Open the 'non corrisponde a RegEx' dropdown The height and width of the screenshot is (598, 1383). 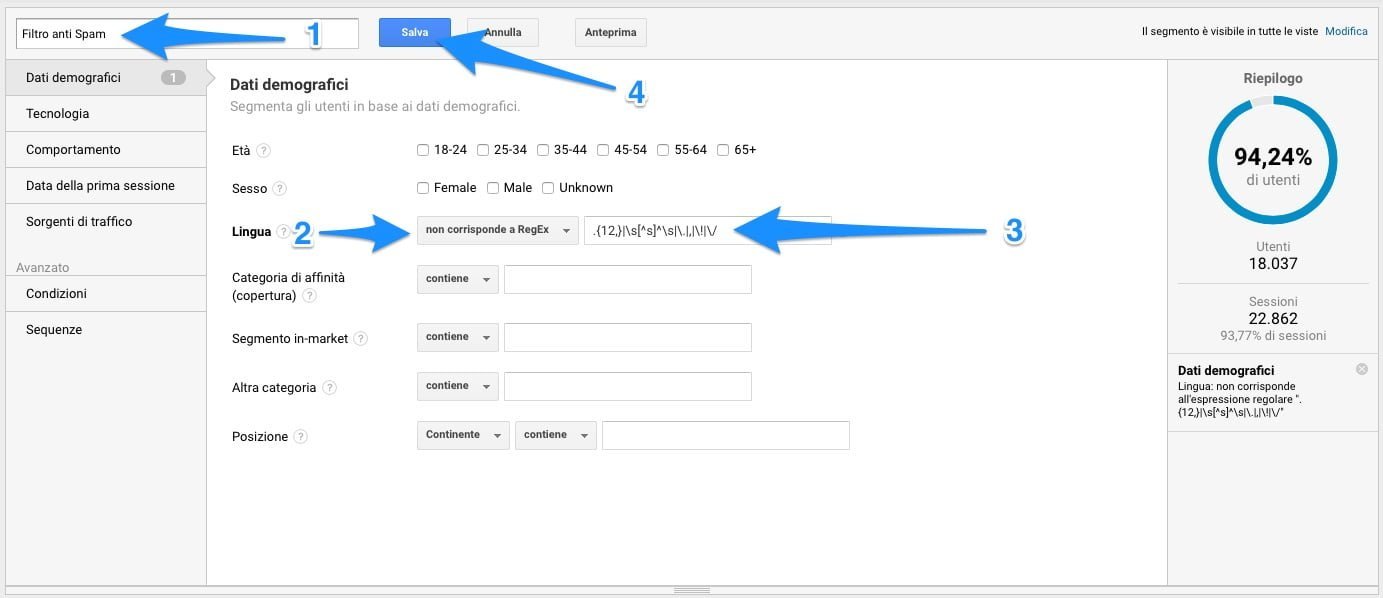point(497,230)
